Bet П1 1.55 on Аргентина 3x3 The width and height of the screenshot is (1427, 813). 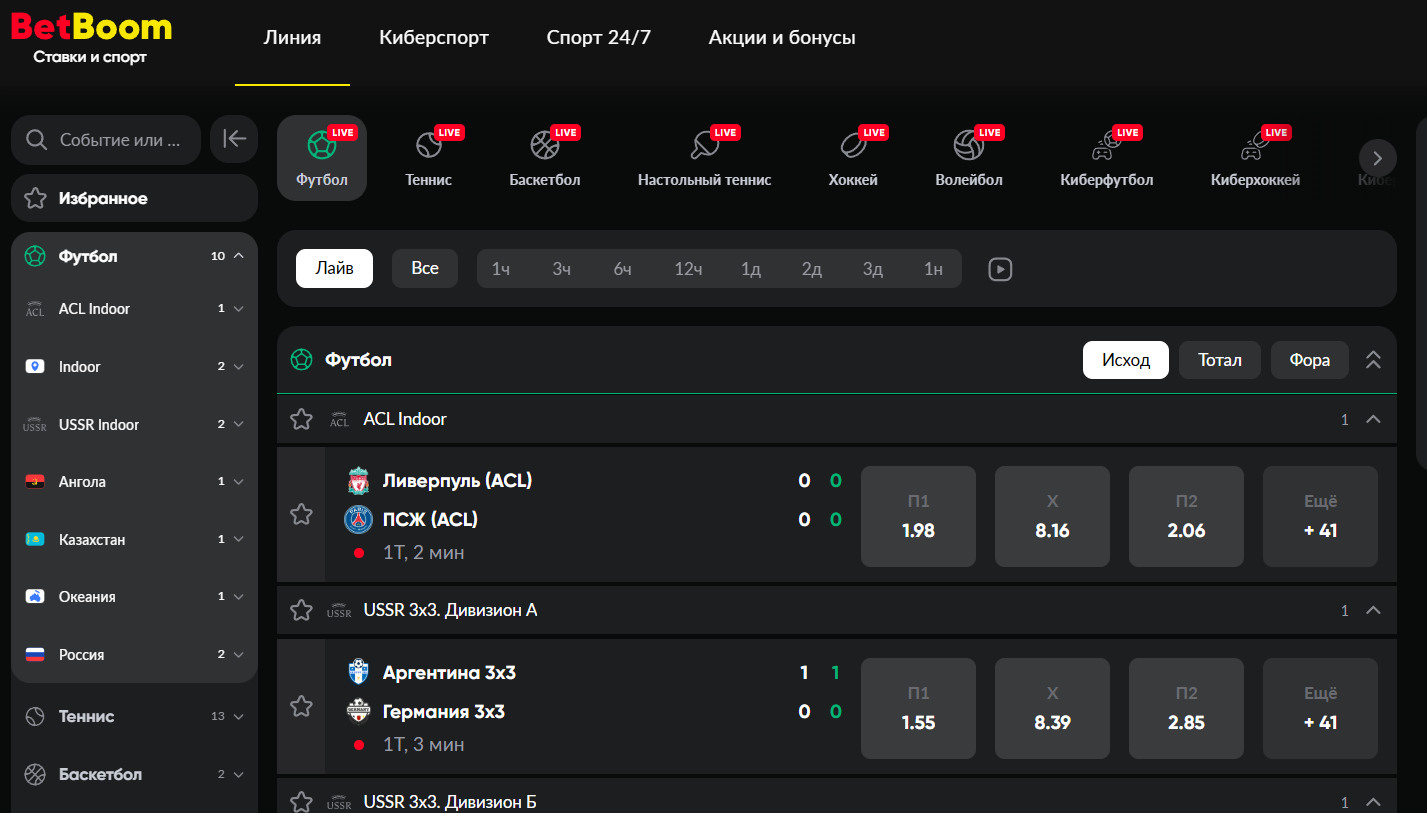[918, 708]
